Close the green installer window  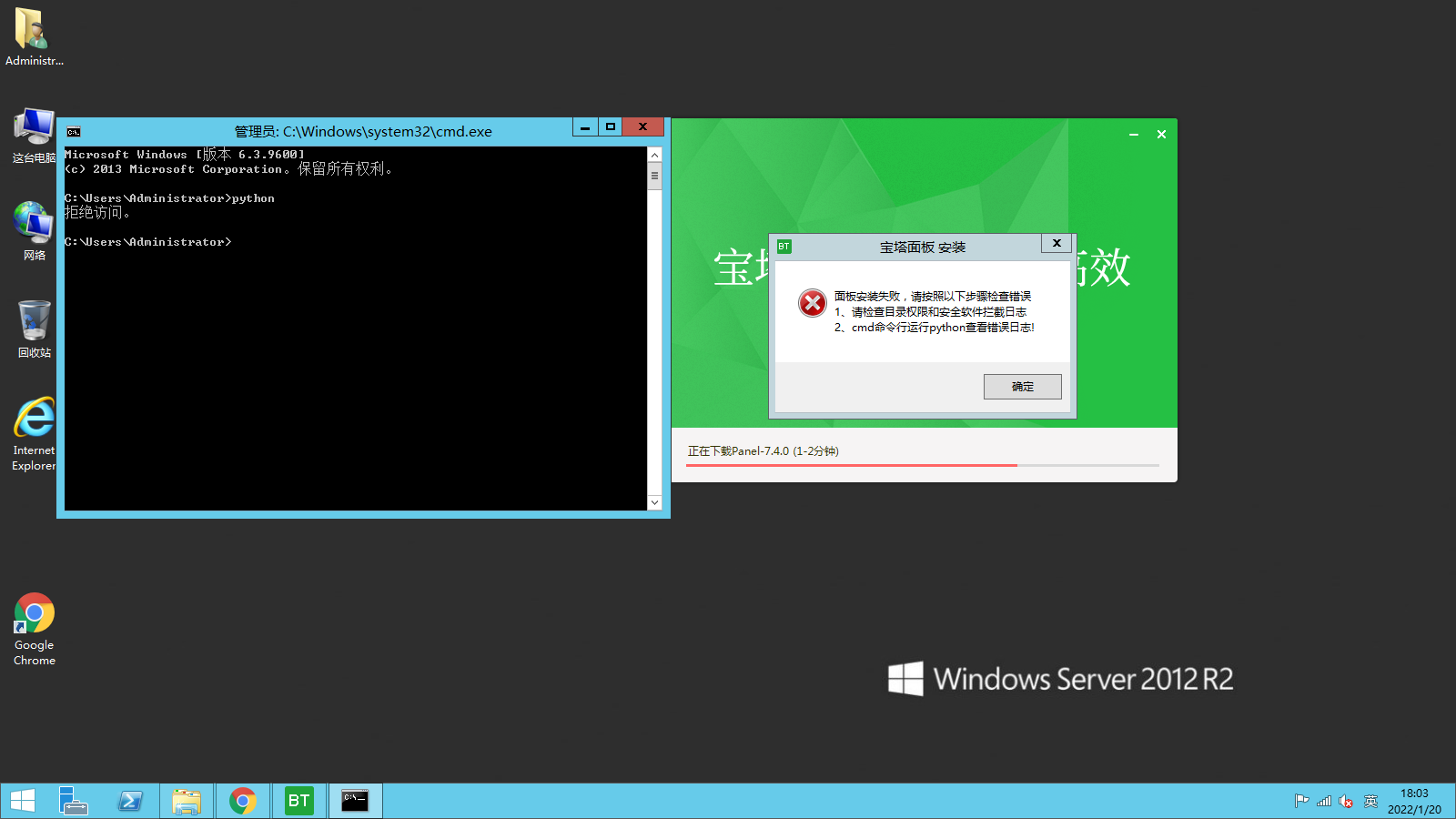point(1161,135)
